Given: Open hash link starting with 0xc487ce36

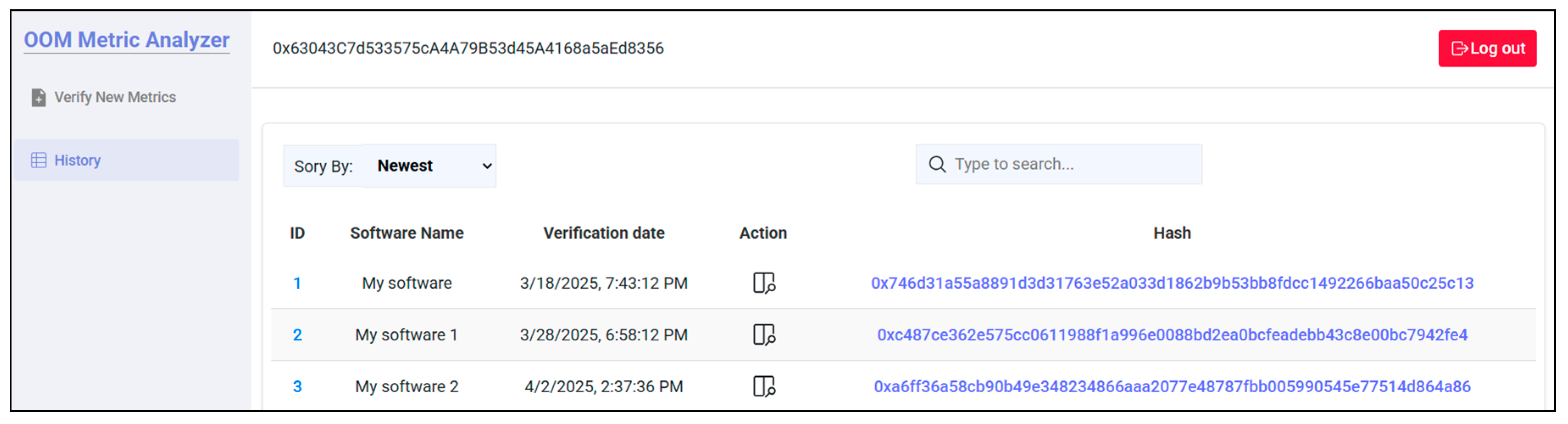Looking at the screenshot, I should (x=1172, y=335).
